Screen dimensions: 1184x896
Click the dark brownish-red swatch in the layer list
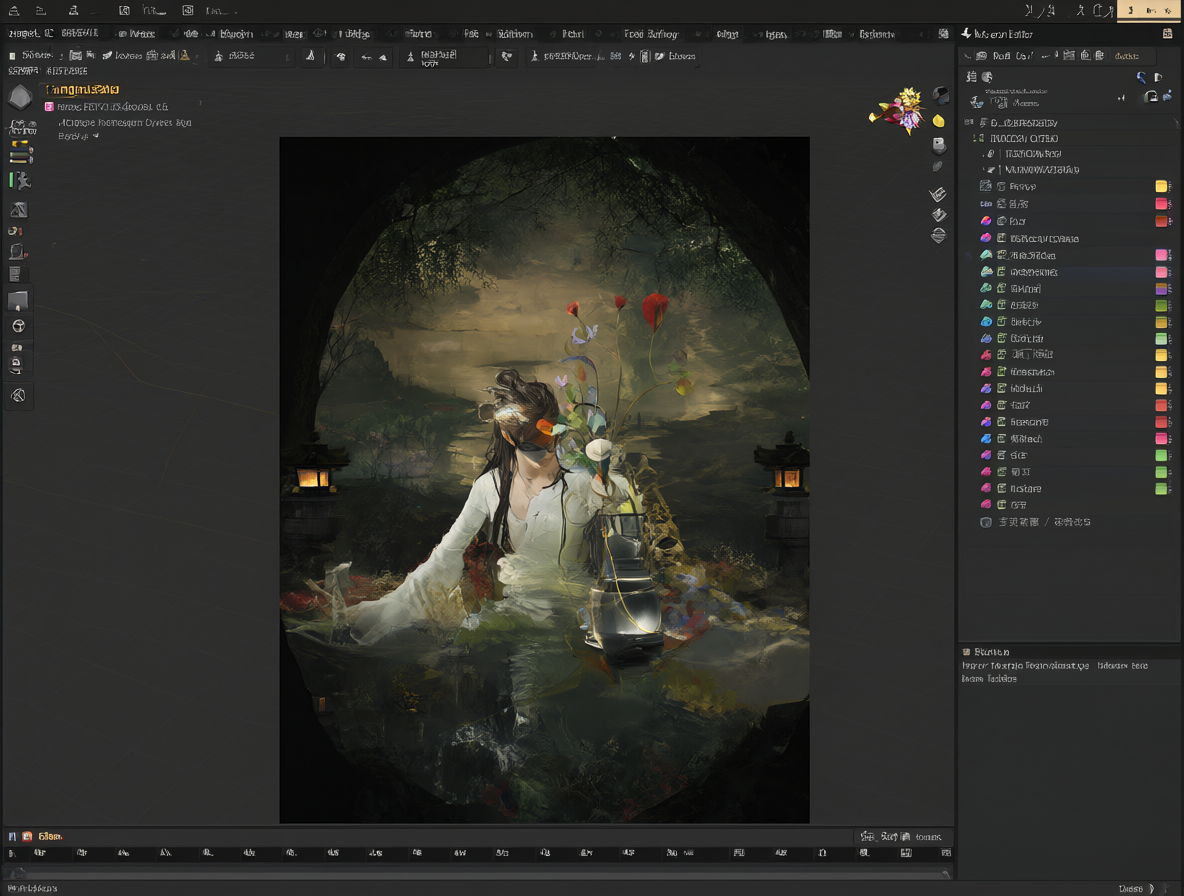click(1161, 221)
